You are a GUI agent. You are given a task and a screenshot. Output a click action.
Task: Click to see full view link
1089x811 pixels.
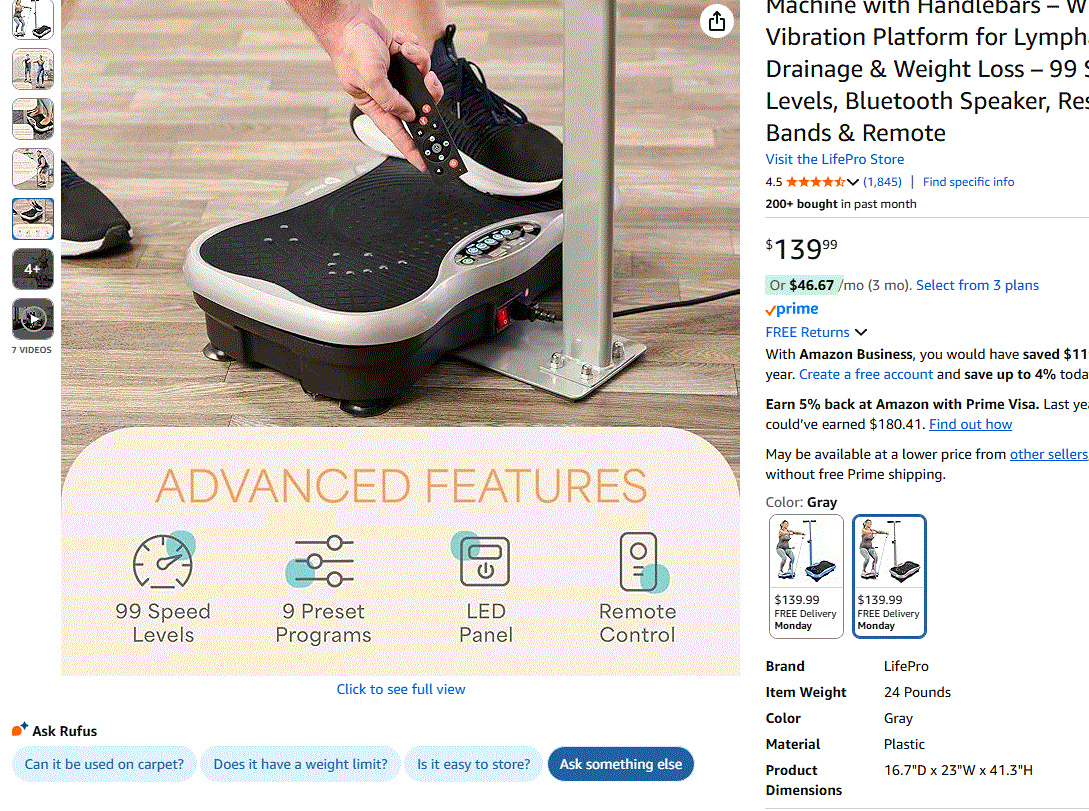pyautogui.click(x=401, y=689)
